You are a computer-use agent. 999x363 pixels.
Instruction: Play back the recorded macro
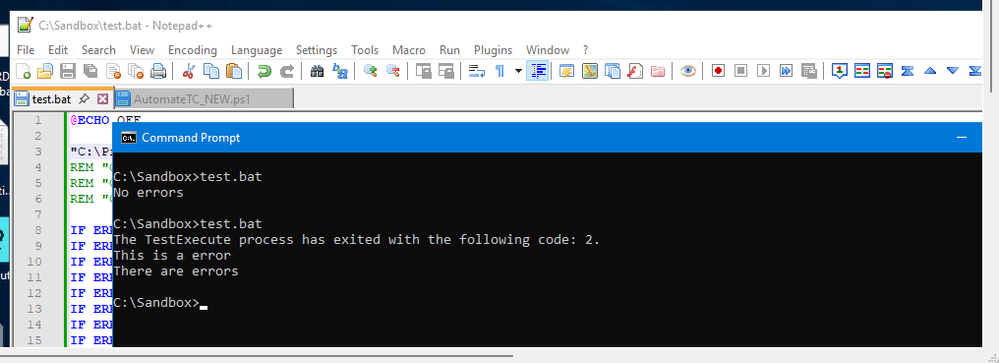tap(763, 71)
